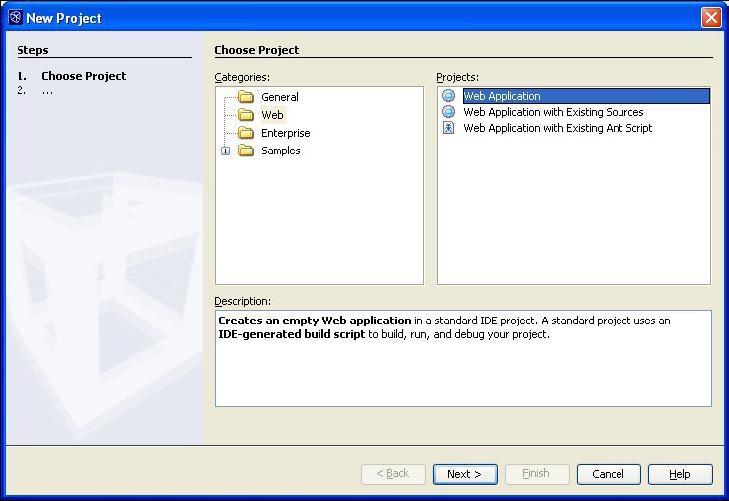
Task: Expand the Samples category tree node
Action: tap(226, 151)
